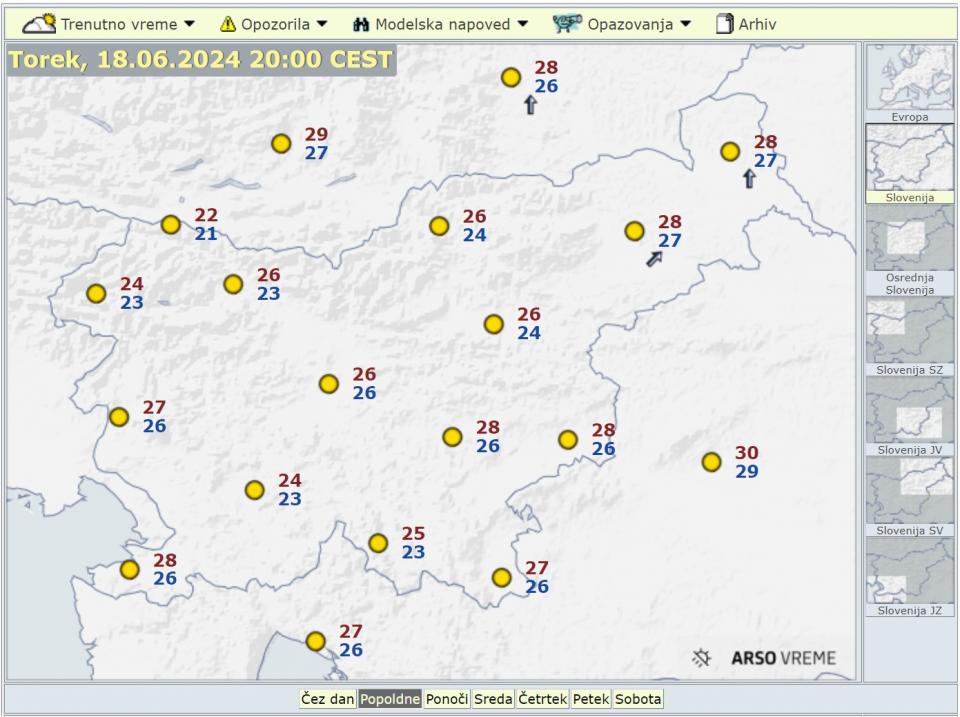Click the sun icon next to temperature 30/29
Image resolution: width=960 pixels, height=717 pixels.
click(x=711, y=462)
